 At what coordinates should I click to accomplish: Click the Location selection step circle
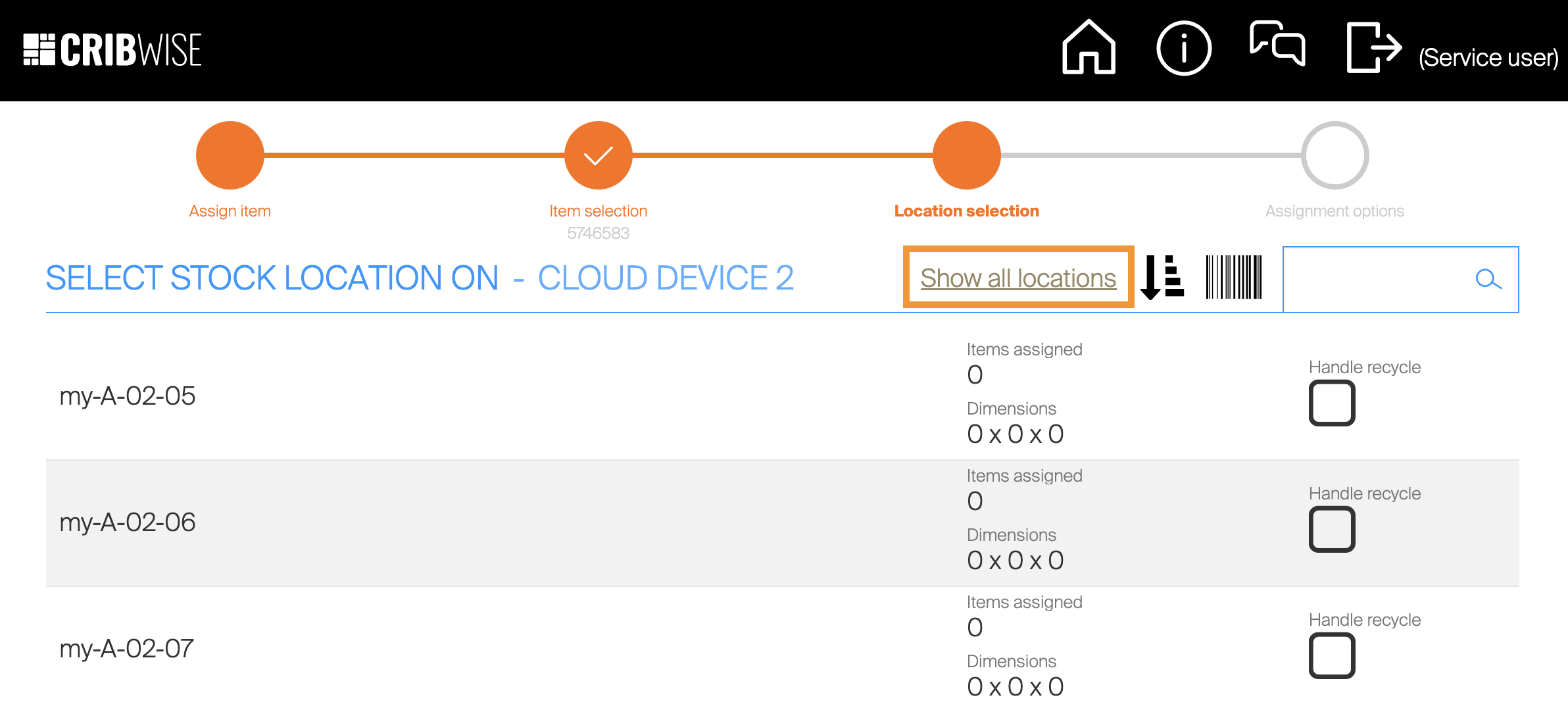coord(966,155)
